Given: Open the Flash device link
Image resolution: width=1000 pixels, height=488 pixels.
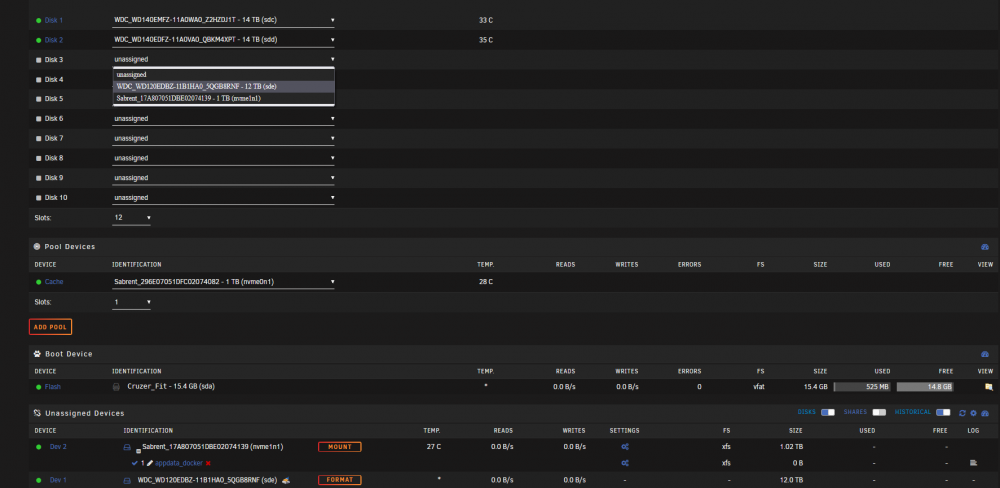Looking at the screenshot, I should tap(53, 387).
